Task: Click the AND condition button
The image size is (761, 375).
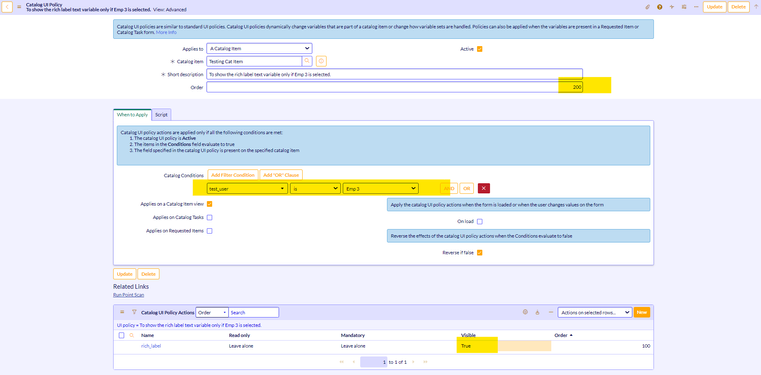Action: 449,188
